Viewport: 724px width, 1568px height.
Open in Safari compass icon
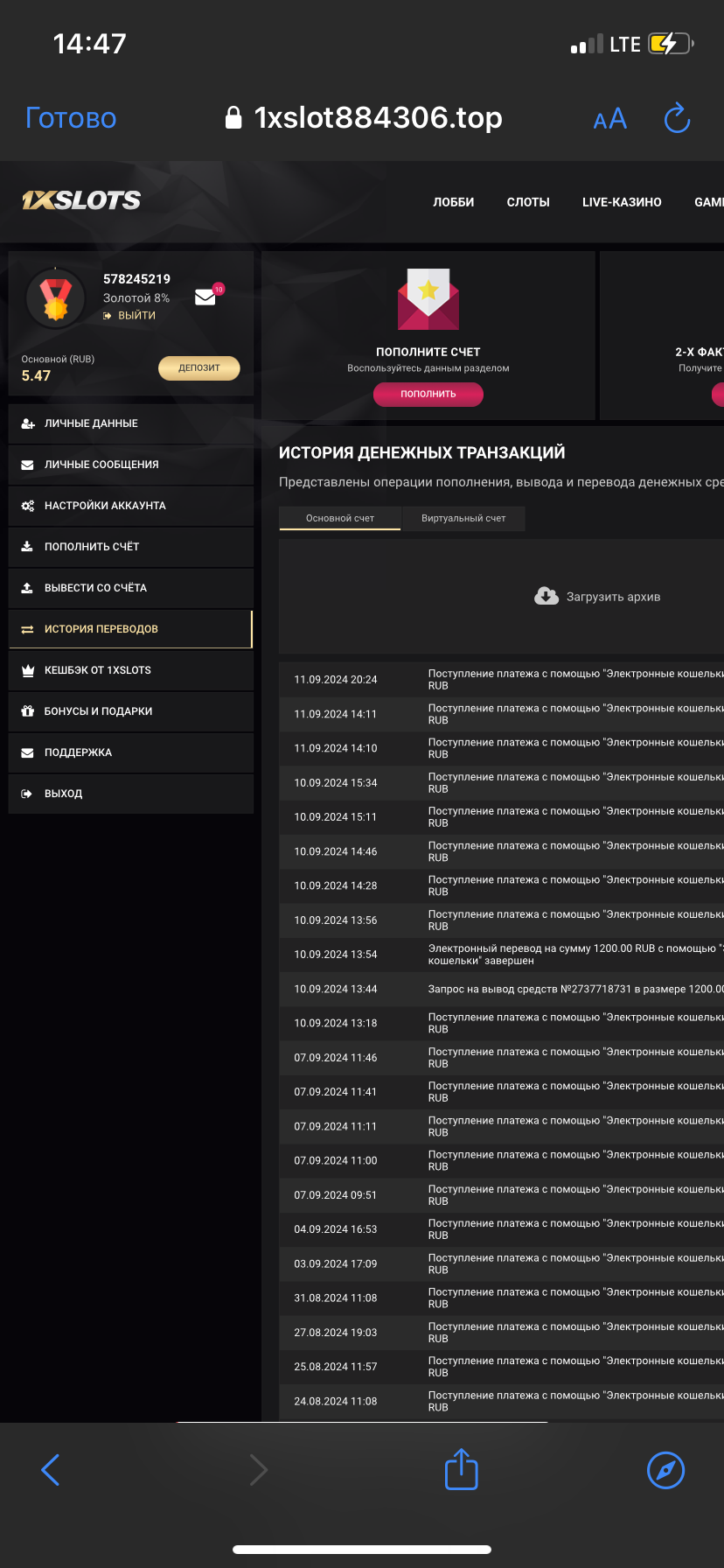point(665,1469)
